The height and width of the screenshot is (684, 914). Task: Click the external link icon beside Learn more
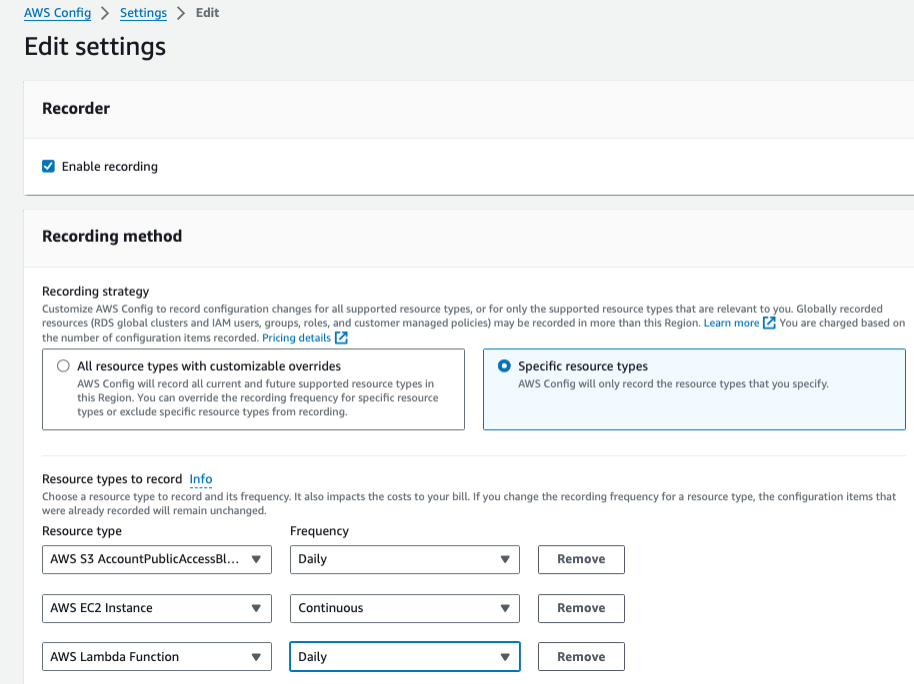pos(769,323)
